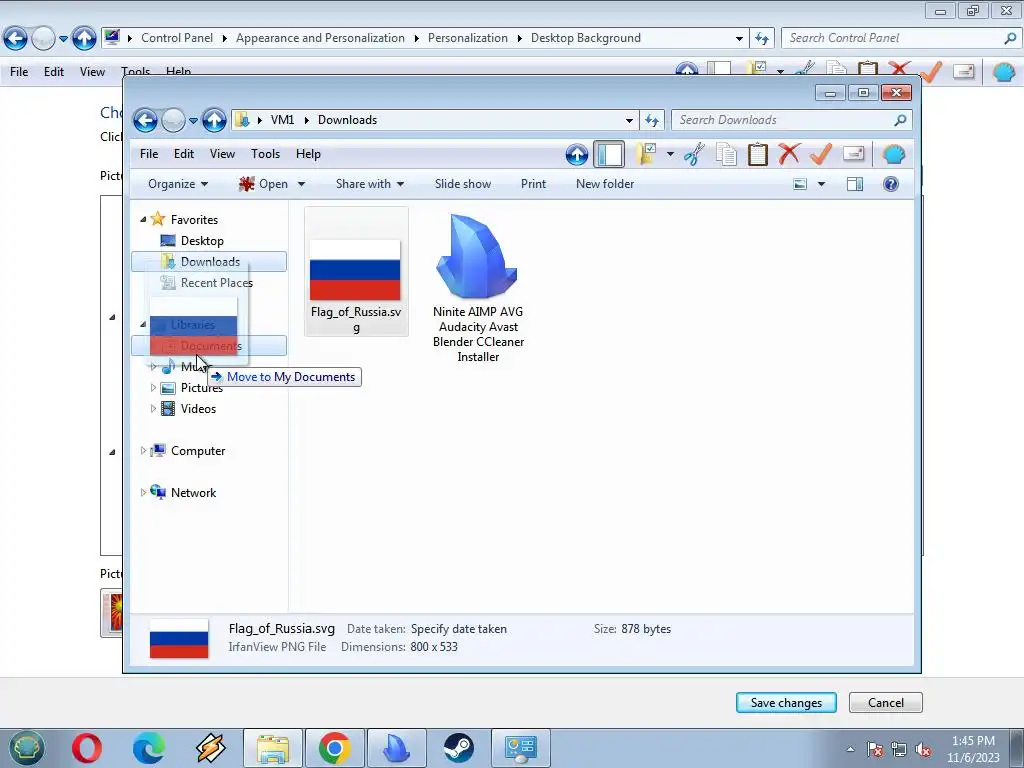
Task: Open the View menu in Downloads window
Action: (222, 154)
